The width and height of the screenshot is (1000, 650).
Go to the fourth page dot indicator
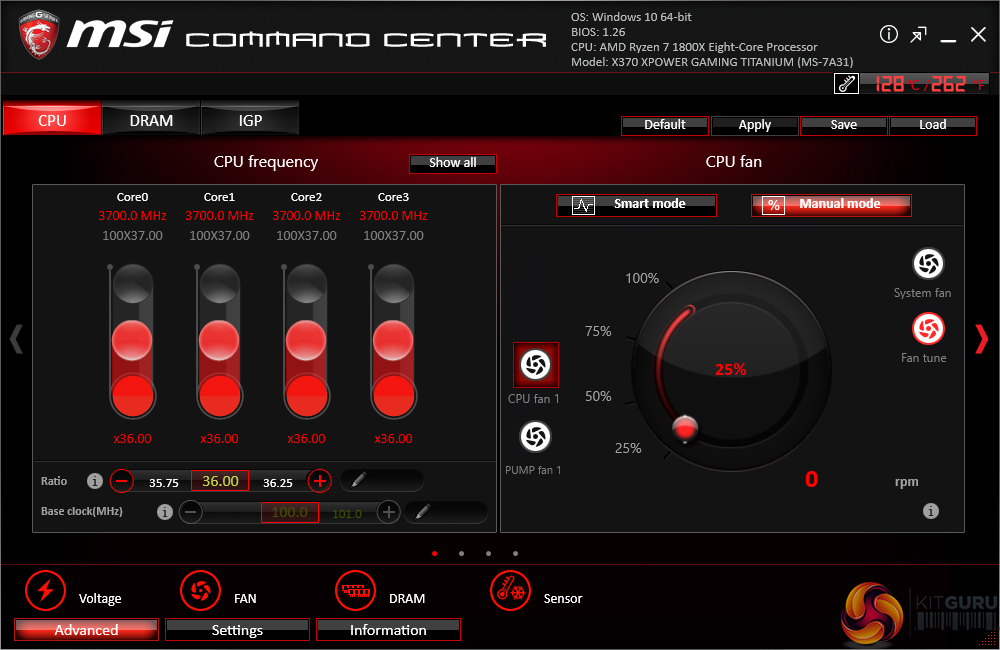point(515,553)
